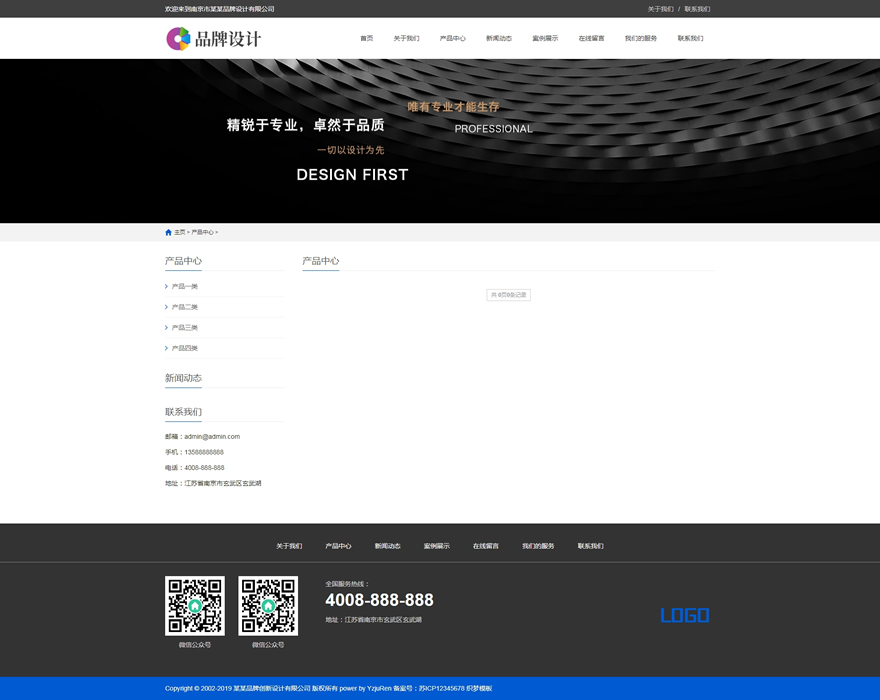Open 案例展示 from main navigation
Viewport: 880px width, 700px height.
(x=545, y=39)
